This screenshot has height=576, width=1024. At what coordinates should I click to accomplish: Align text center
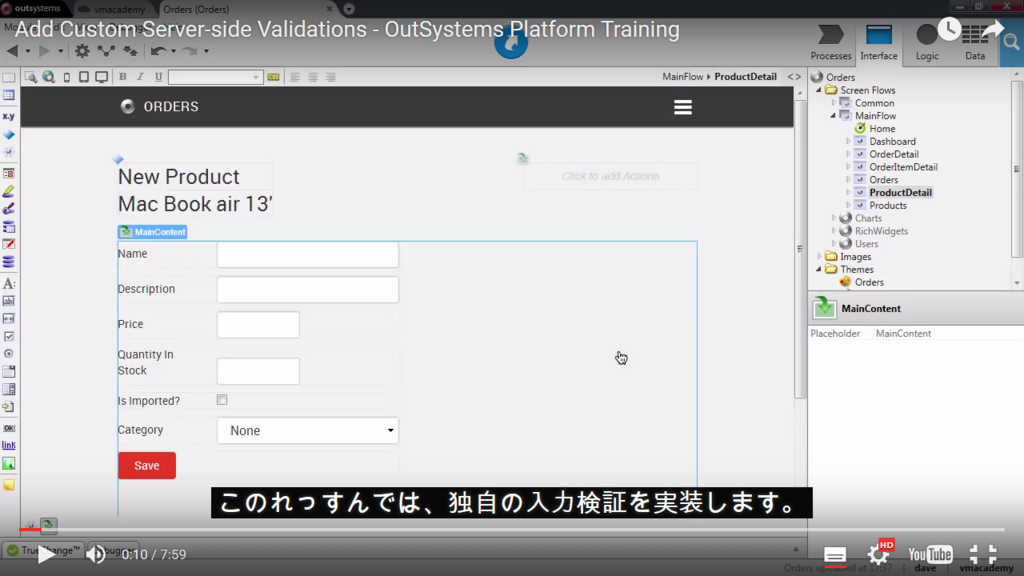[313, 77]
